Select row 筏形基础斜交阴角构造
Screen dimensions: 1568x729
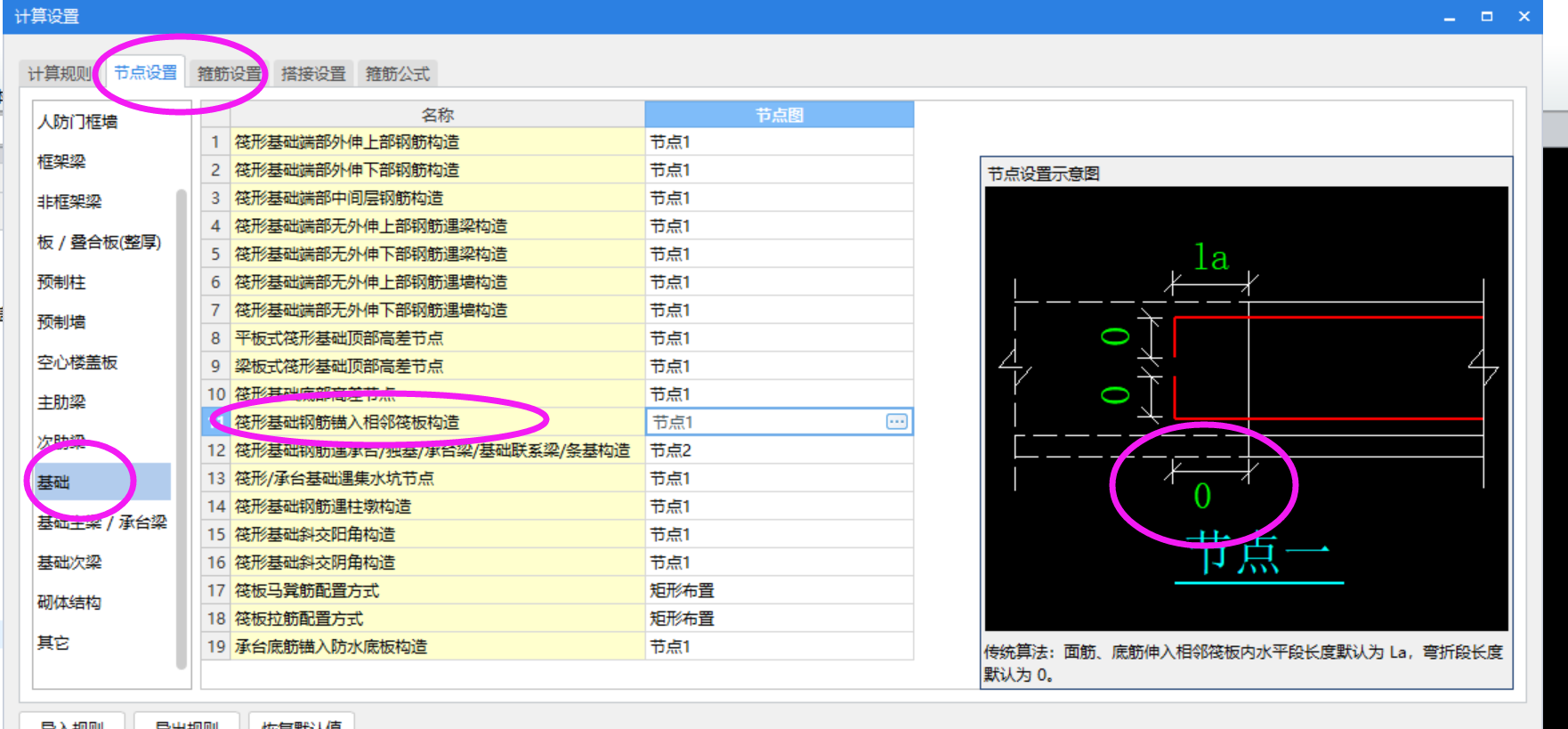pyautogui.click(x=437, y=563)
